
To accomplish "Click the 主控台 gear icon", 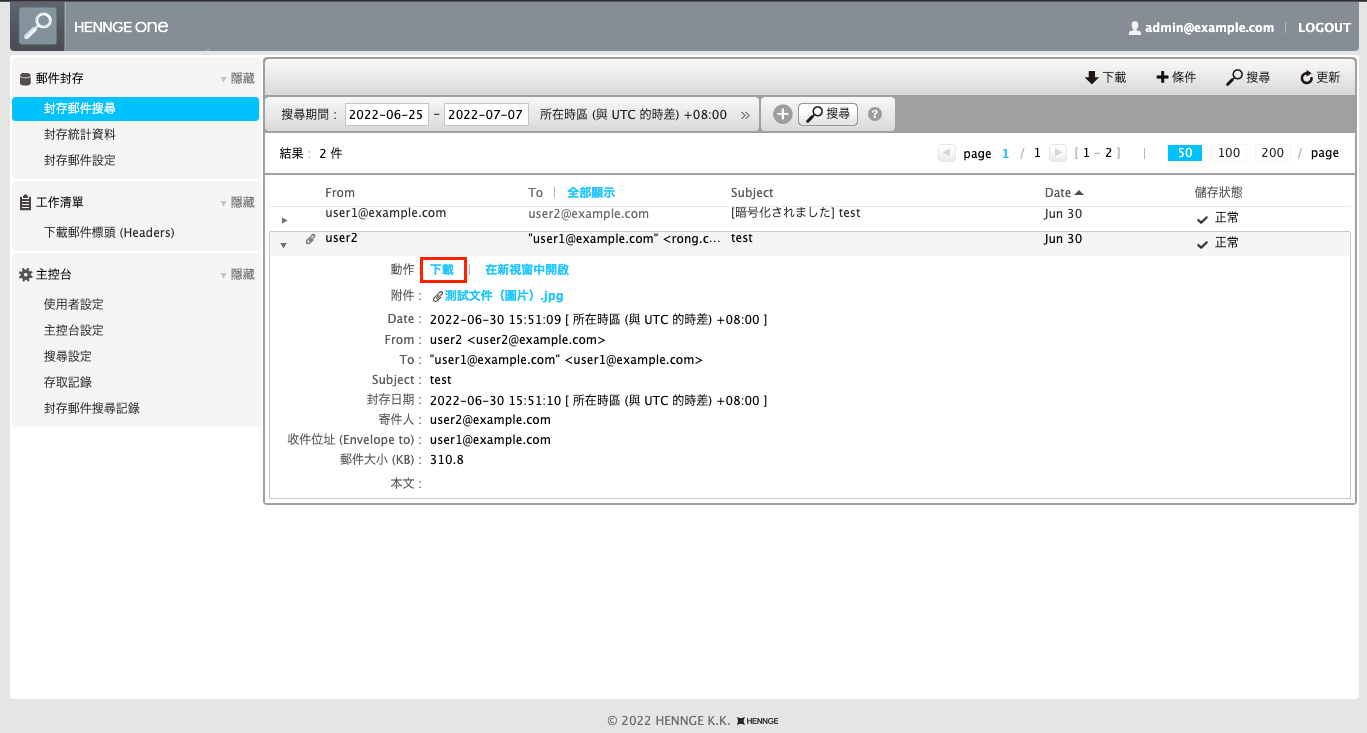I will (25, 274).
